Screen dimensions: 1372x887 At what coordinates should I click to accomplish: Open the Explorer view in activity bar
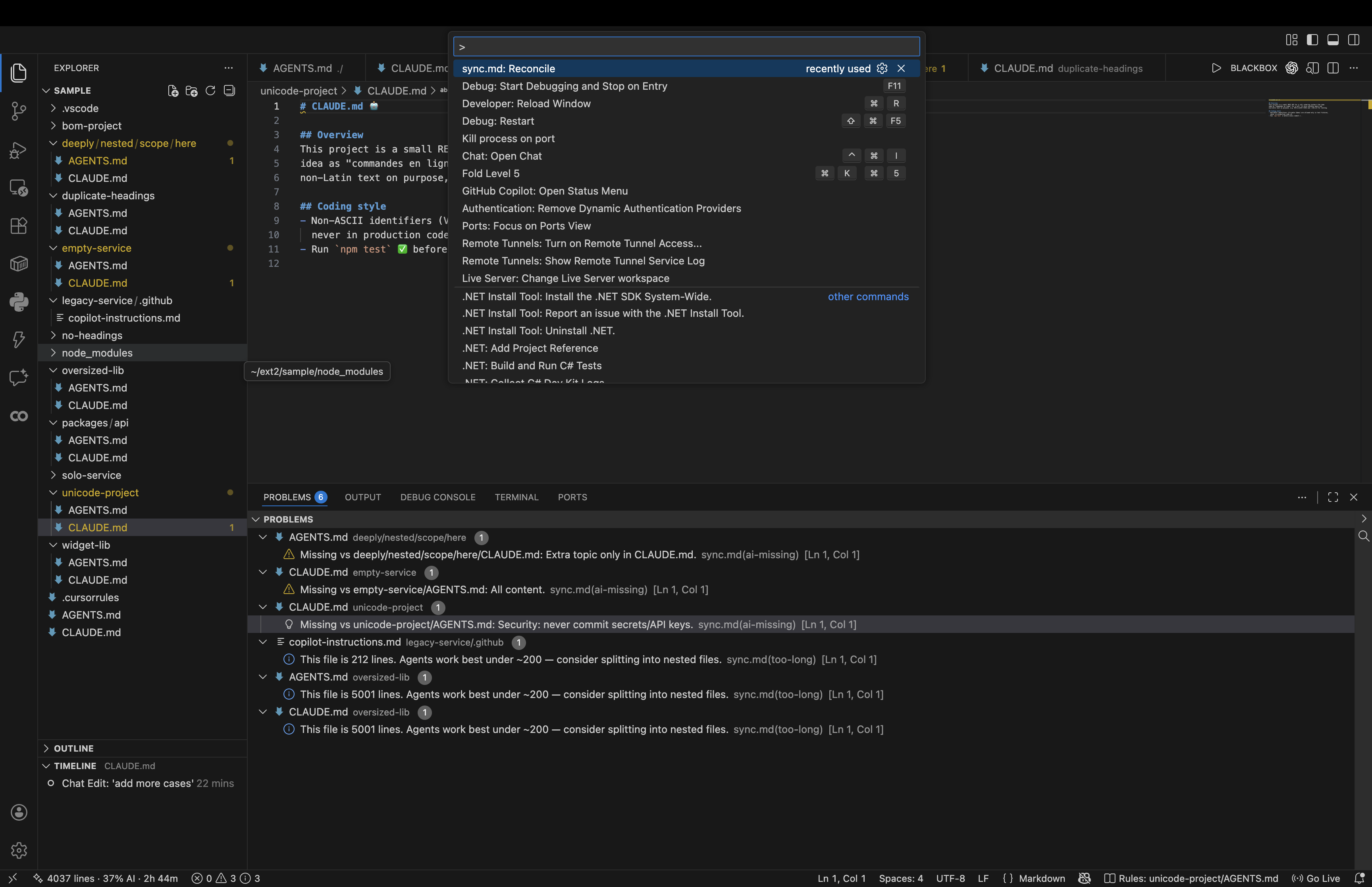[x=19, y=73]
